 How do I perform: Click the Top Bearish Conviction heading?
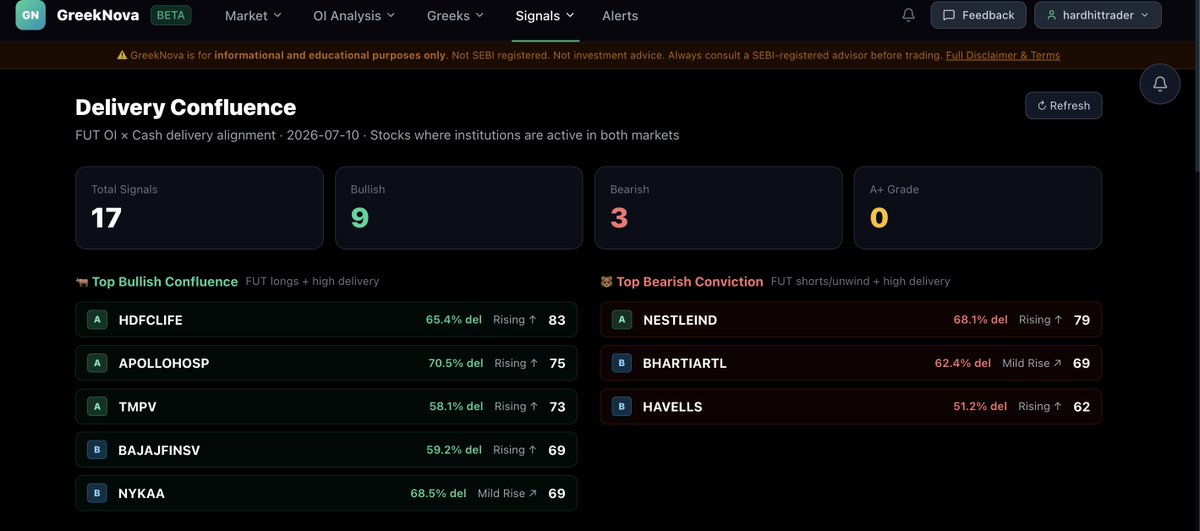pos(690,282)
